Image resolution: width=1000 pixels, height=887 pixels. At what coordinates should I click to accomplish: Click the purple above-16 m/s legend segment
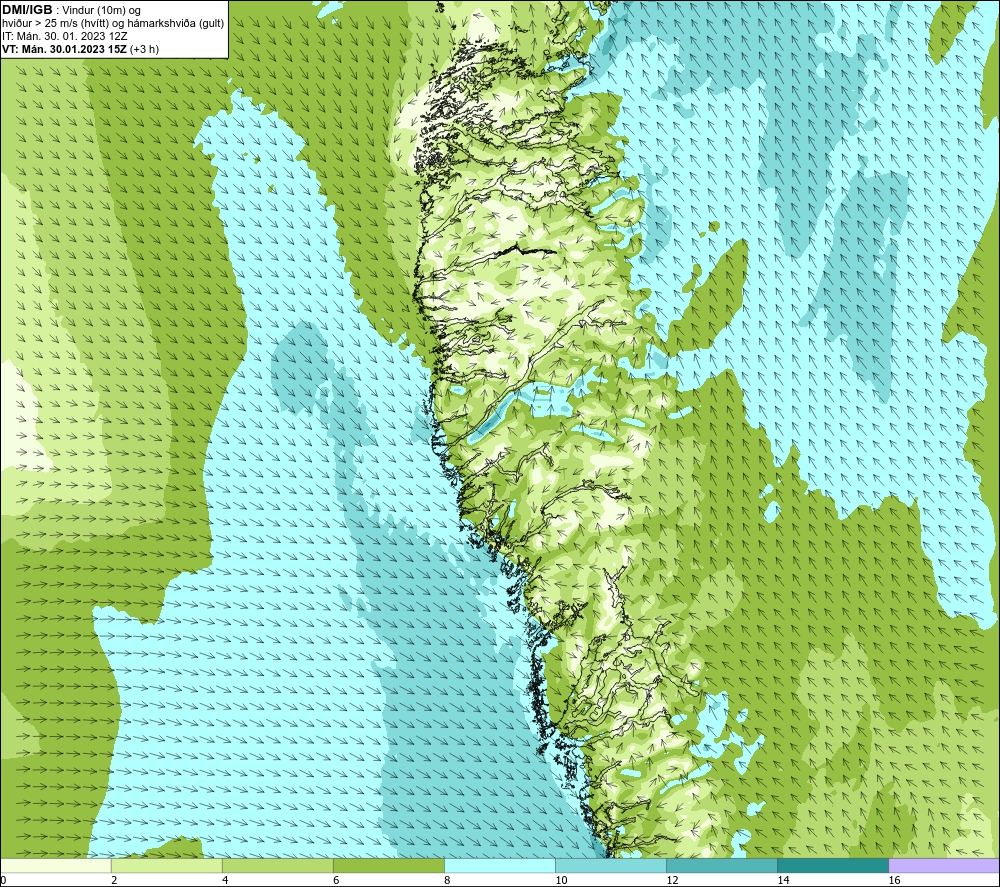[944, 866]
